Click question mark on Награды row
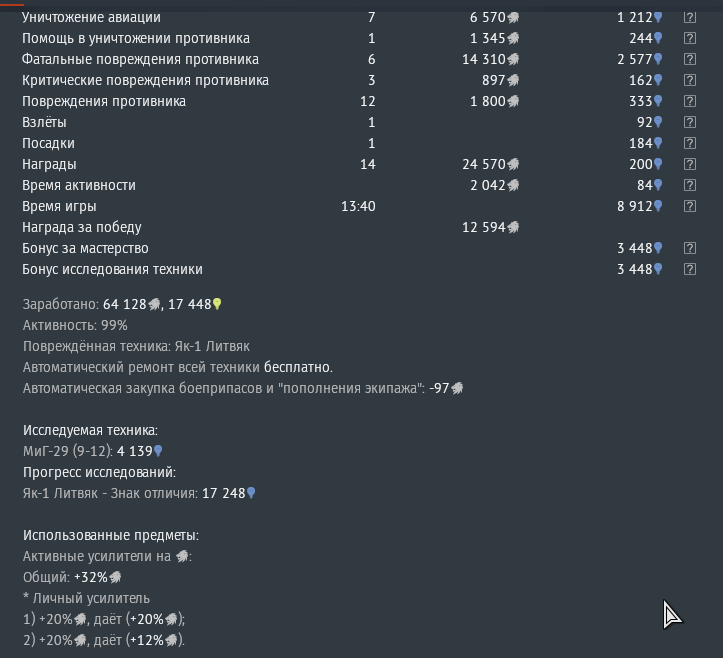This screenshot has height=658, width=723. tap(689, 165)
